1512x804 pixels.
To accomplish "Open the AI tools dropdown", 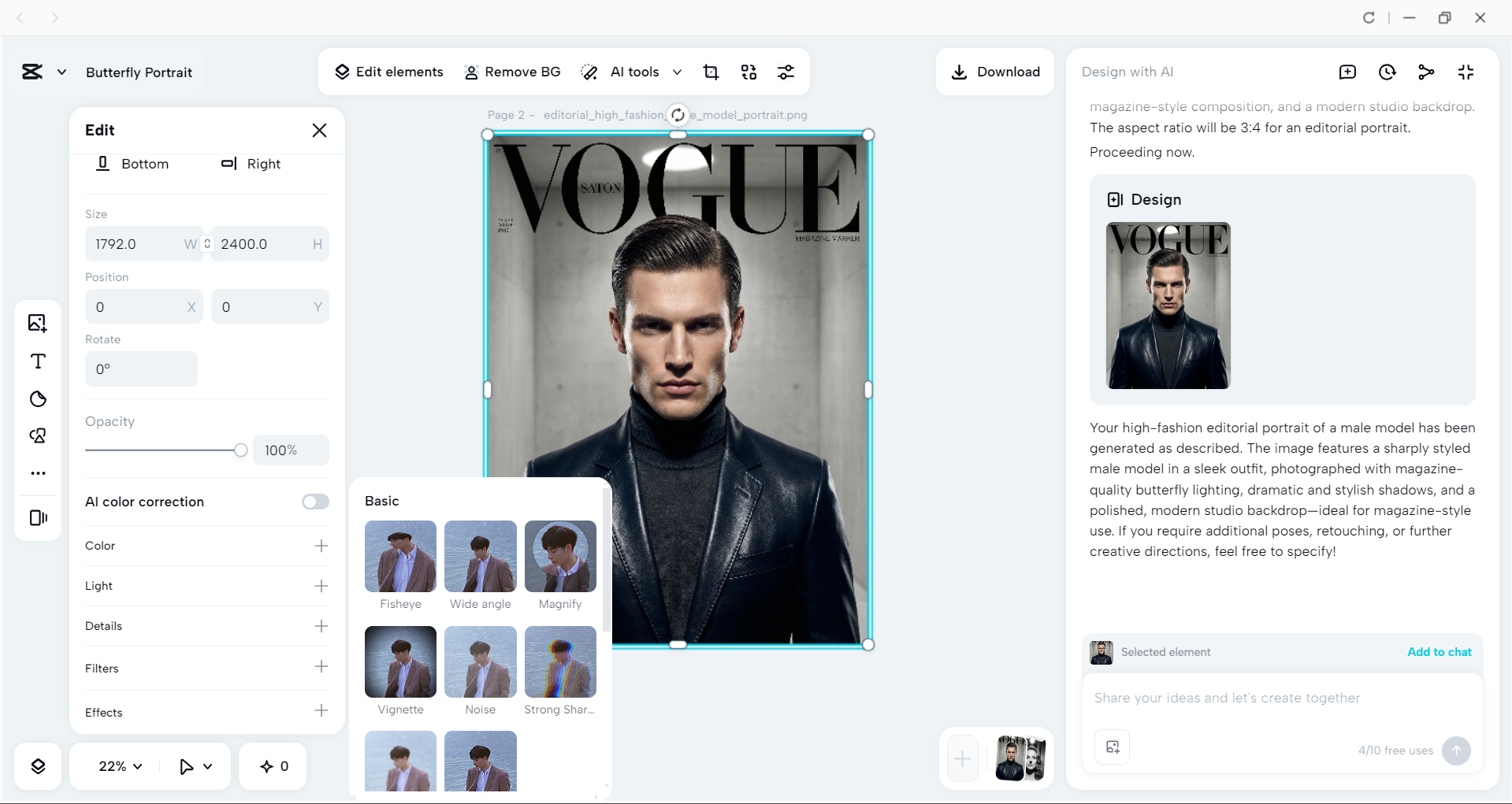I will pos(631,72).
